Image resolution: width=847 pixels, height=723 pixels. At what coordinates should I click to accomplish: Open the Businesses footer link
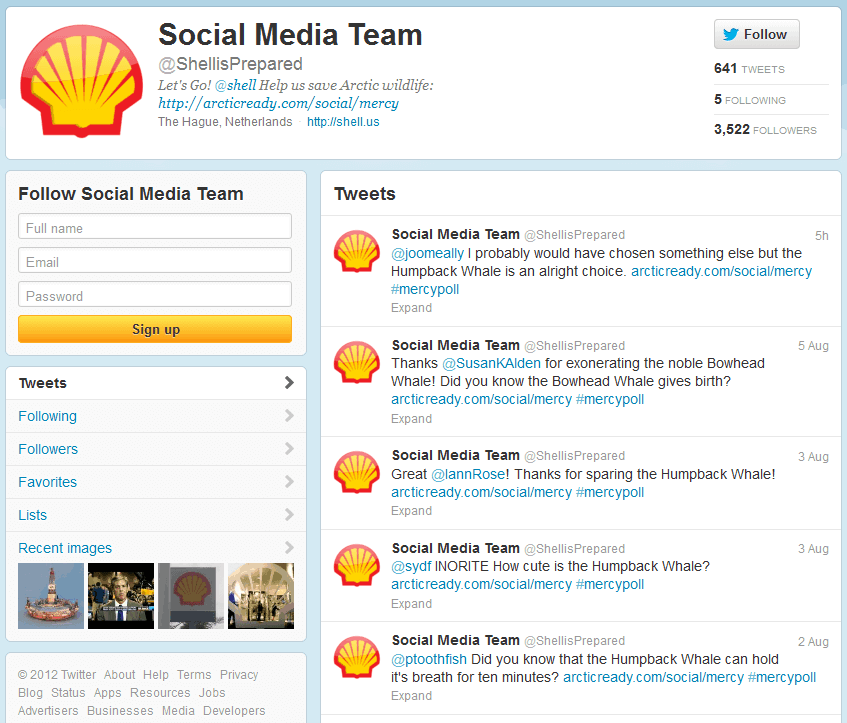tap(120, 711)
